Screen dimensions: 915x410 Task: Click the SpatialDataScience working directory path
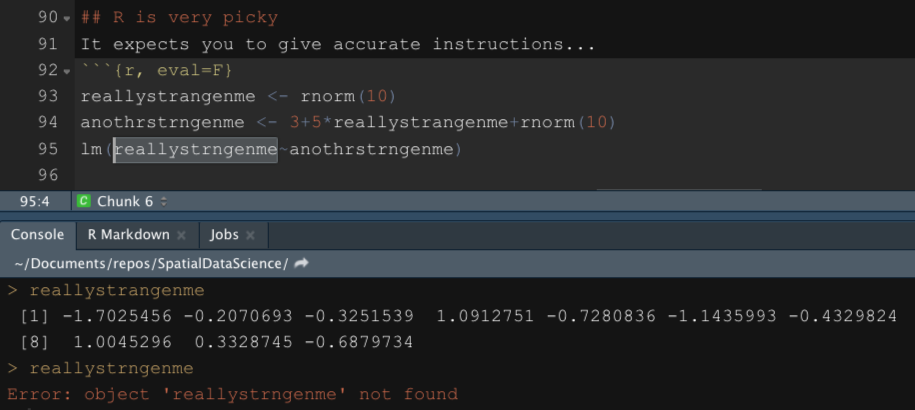tap(150, 263)
